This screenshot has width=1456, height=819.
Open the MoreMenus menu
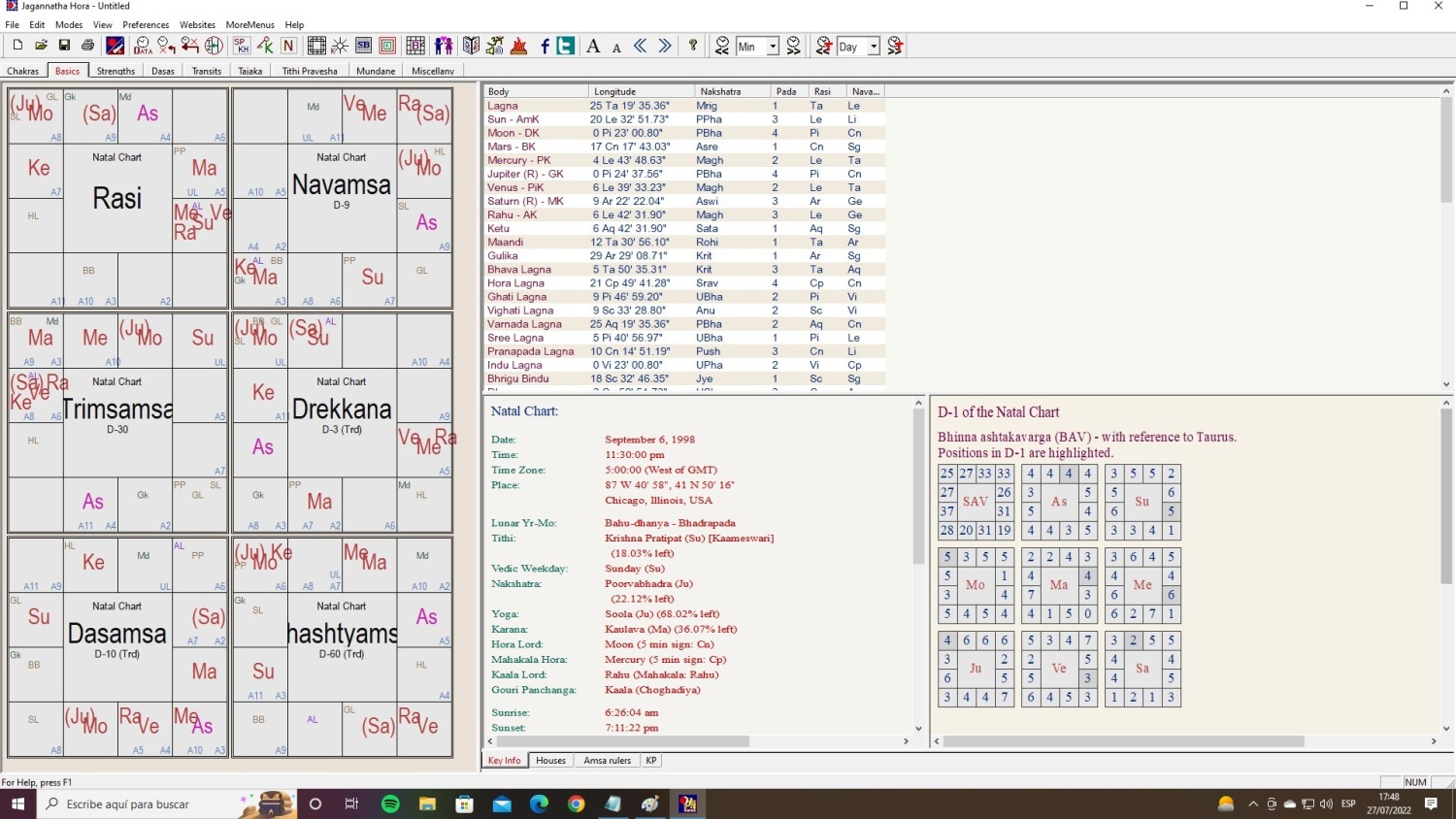click(249, 24)
